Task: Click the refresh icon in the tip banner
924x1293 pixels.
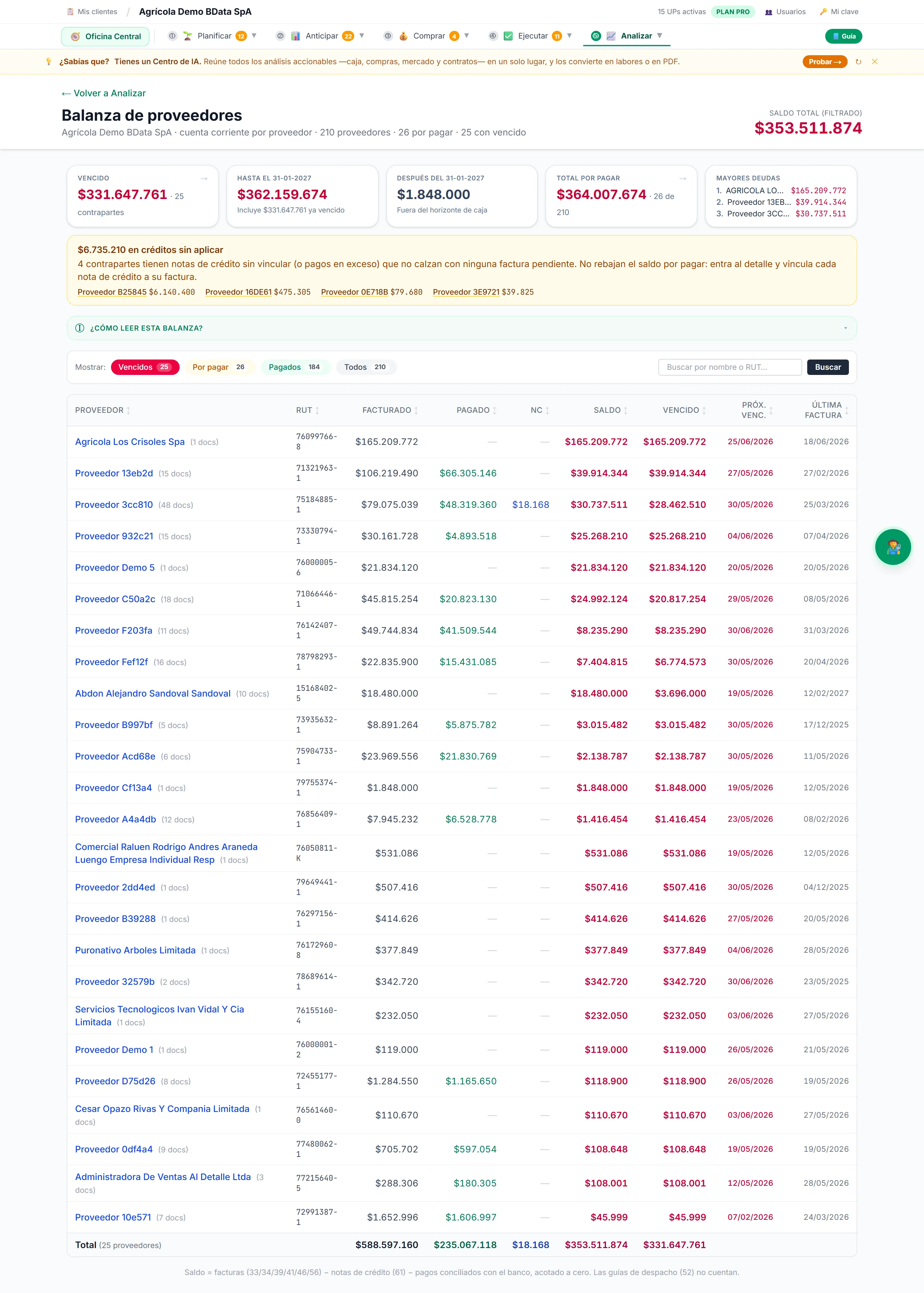Action: tap(859, 61)
